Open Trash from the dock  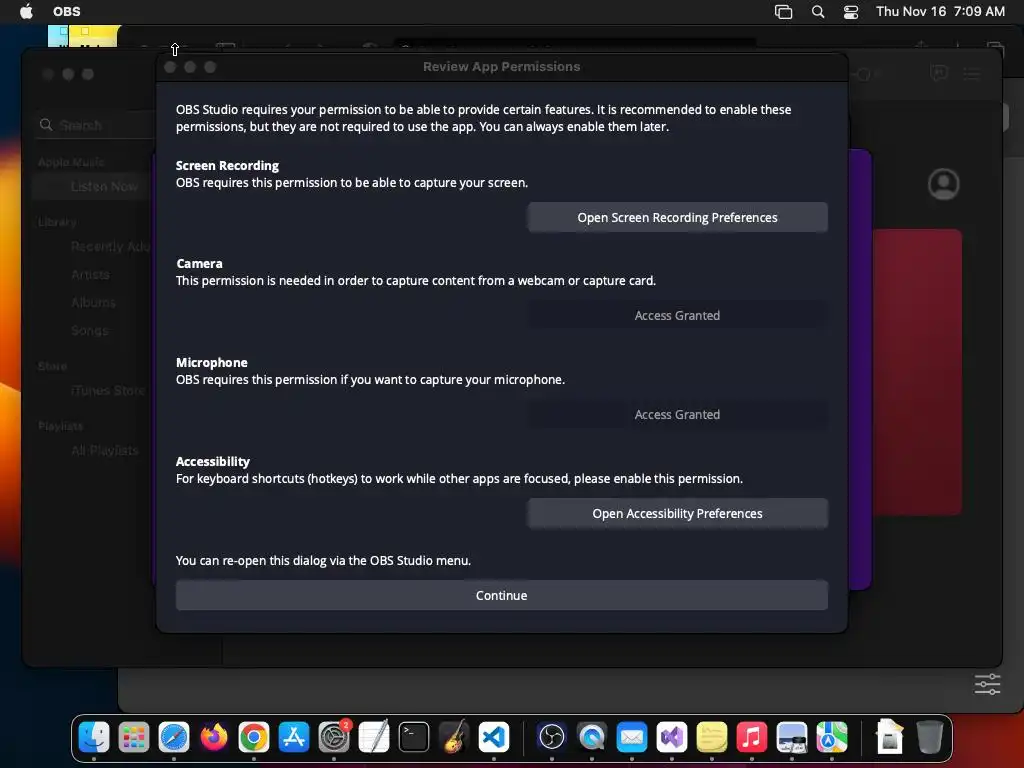point(929,737)
